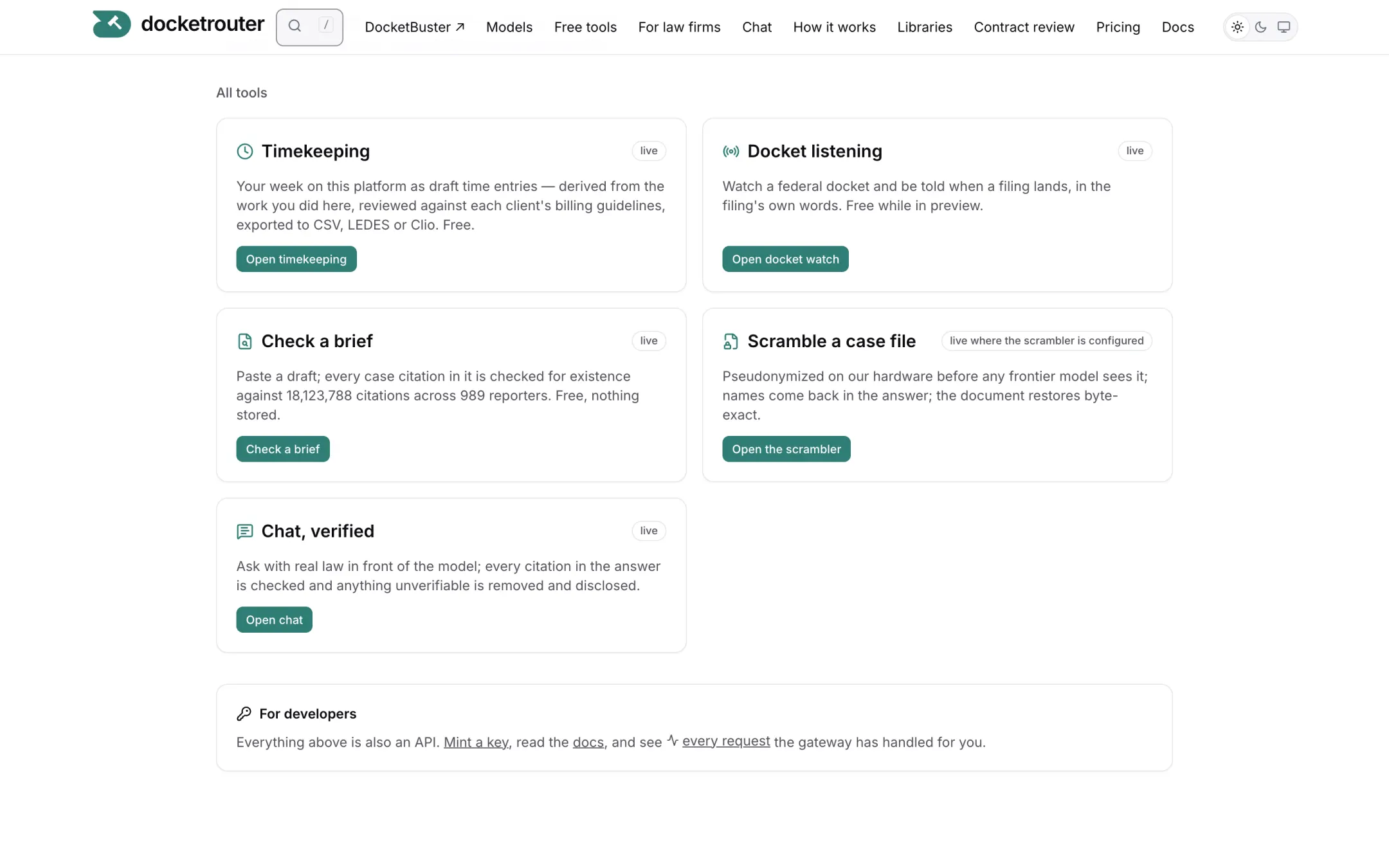The image size is (1389, 868).
Task: Follow the docs link in developers section
Action: point(588,742)
